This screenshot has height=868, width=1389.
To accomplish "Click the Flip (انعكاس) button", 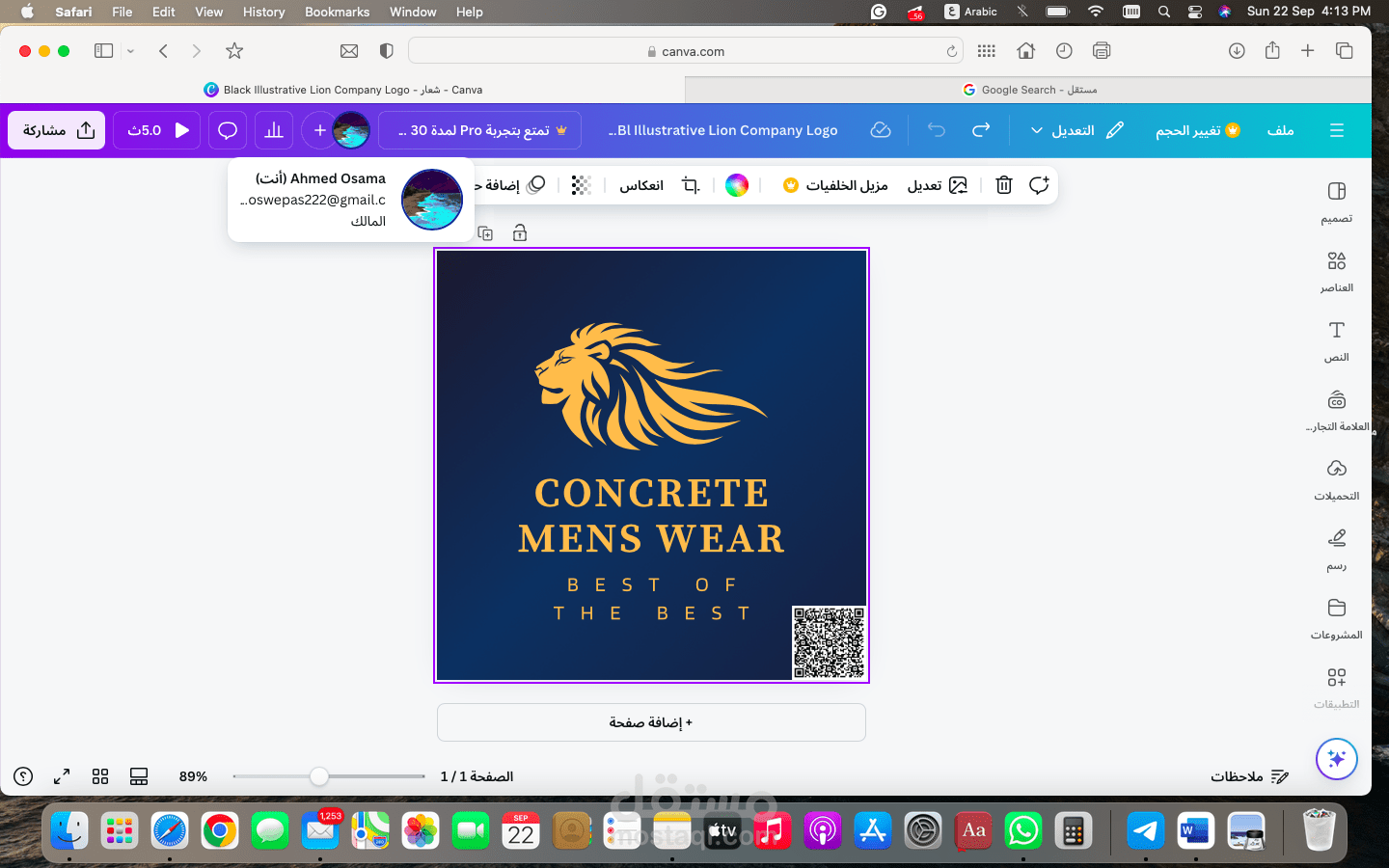I will click(x=641, y=185).
